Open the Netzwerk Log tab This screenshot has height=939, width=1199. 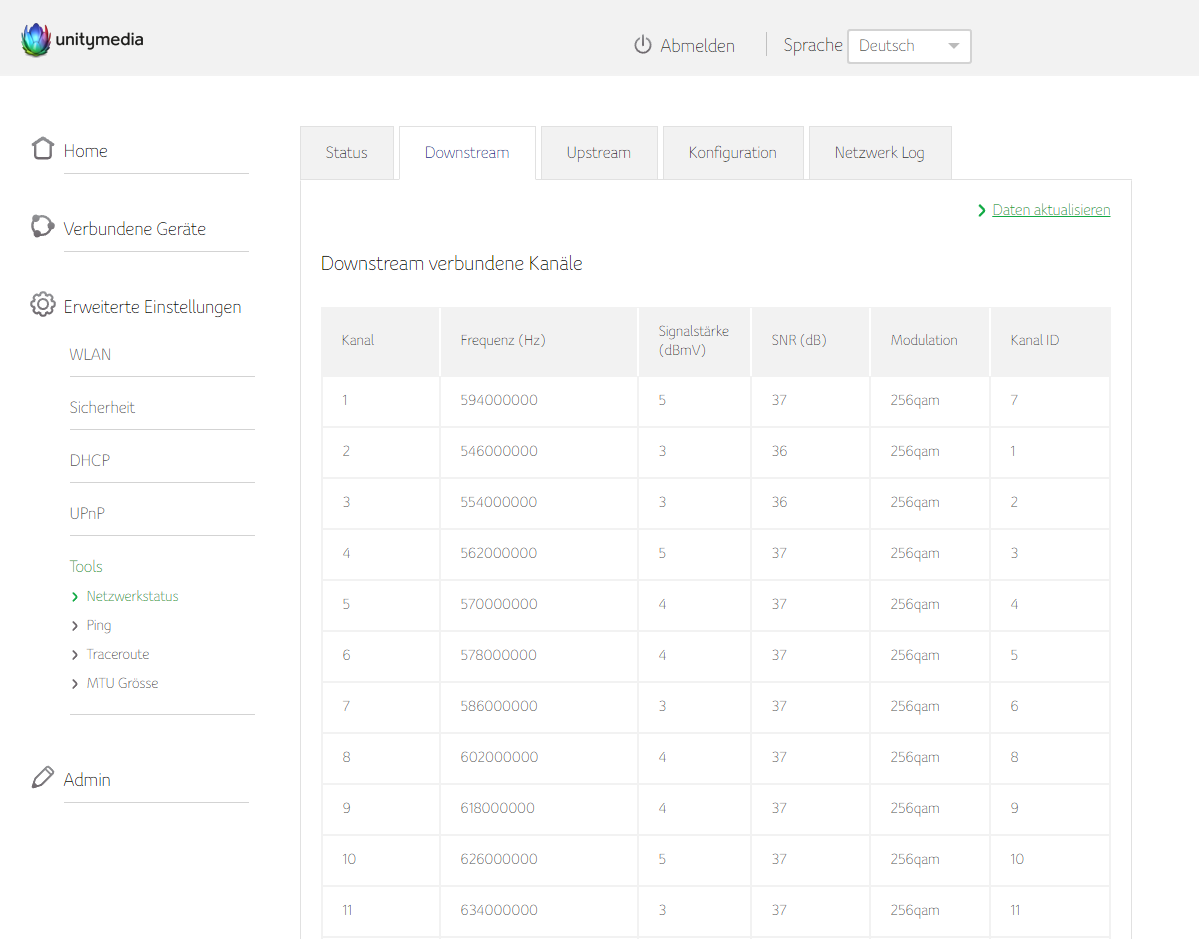click(x=879, y=153)
